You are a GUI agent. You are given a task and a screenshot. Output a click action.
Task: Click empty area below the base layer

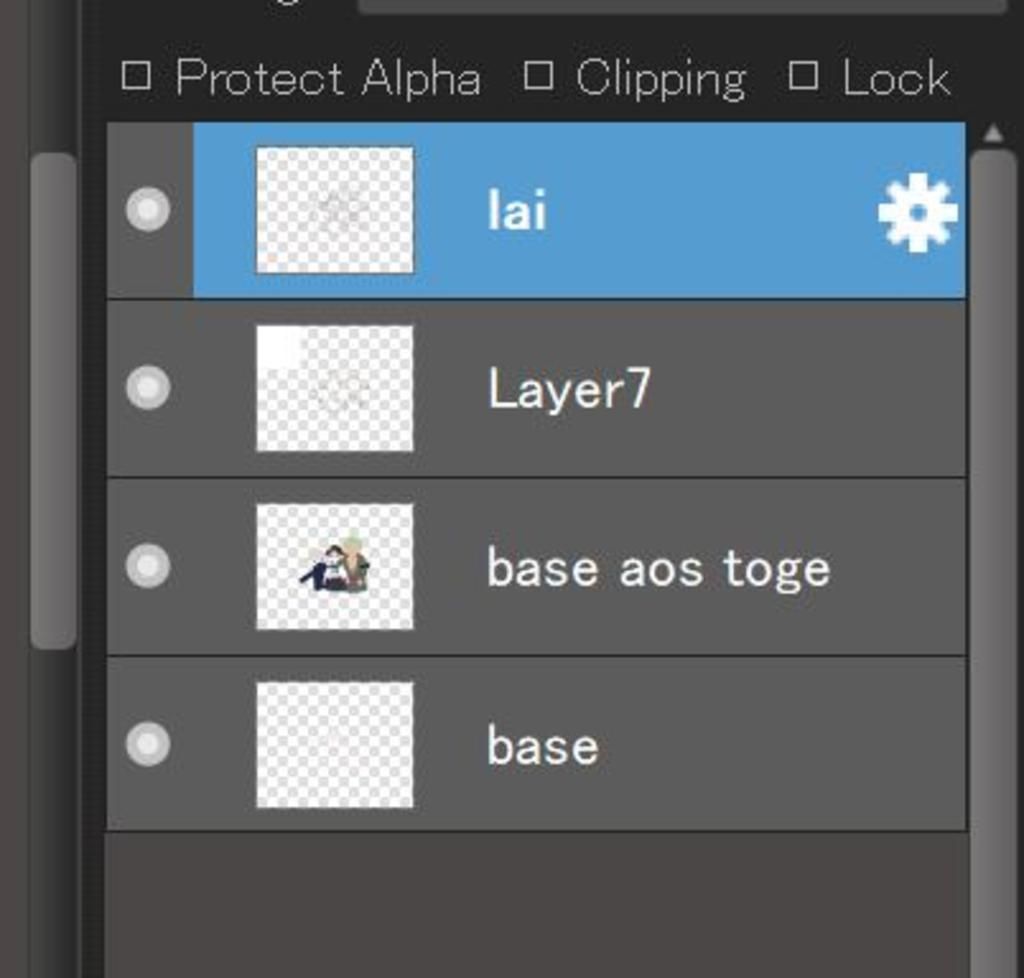(x=536, y=906)
